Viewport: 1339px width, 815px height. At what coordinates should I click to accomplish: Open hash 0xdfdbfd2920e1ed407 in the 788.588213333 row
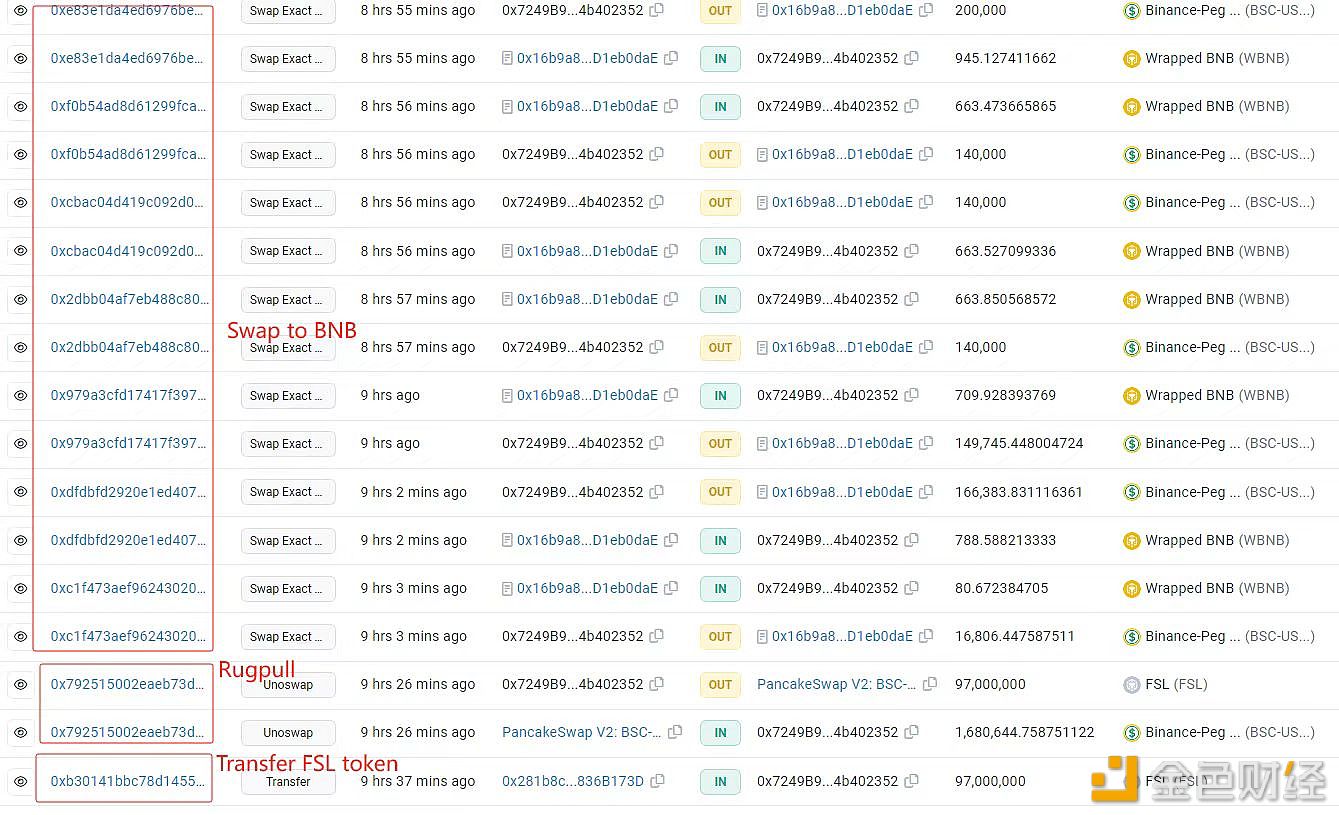(128, 541)
